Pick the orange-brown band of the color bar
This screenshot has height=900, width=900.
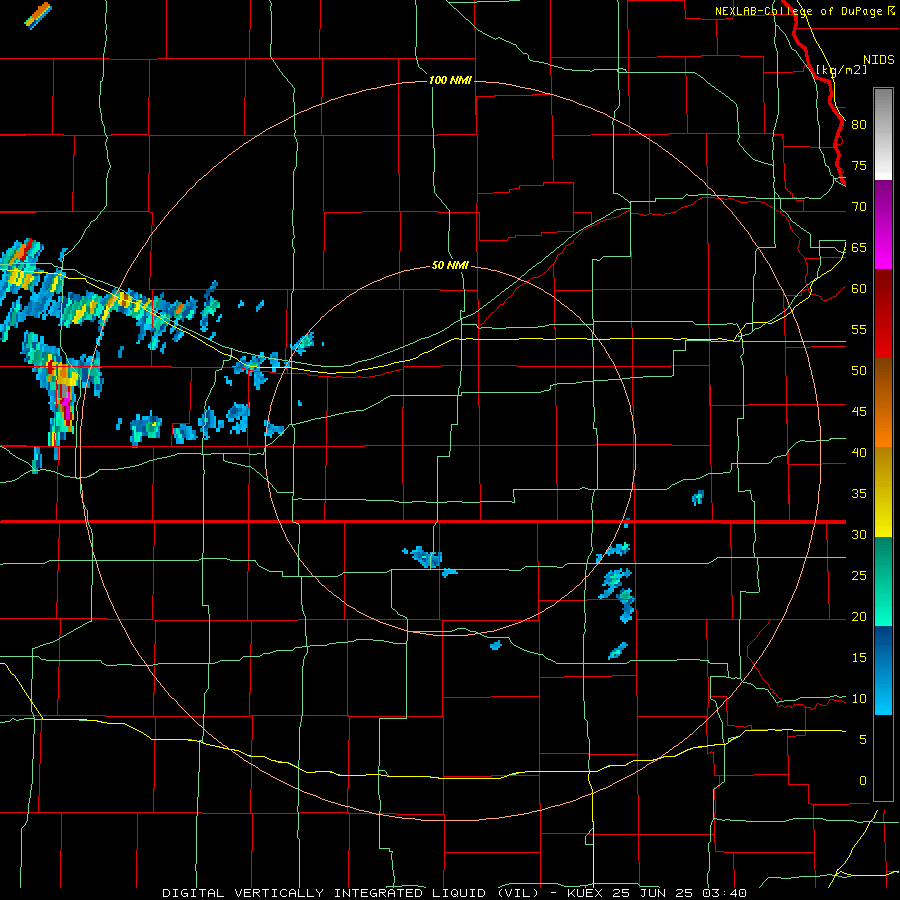click(x=883, y=403)
